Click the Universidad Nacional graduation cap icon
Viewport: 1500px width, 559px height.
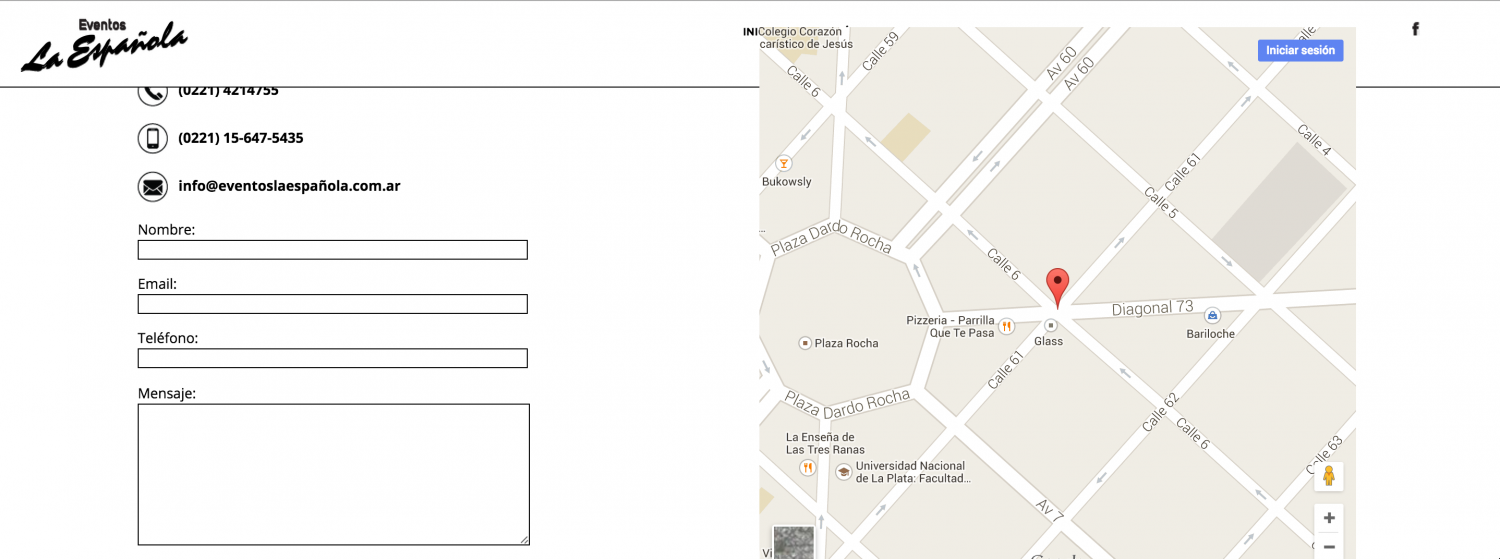coord(843,471)
